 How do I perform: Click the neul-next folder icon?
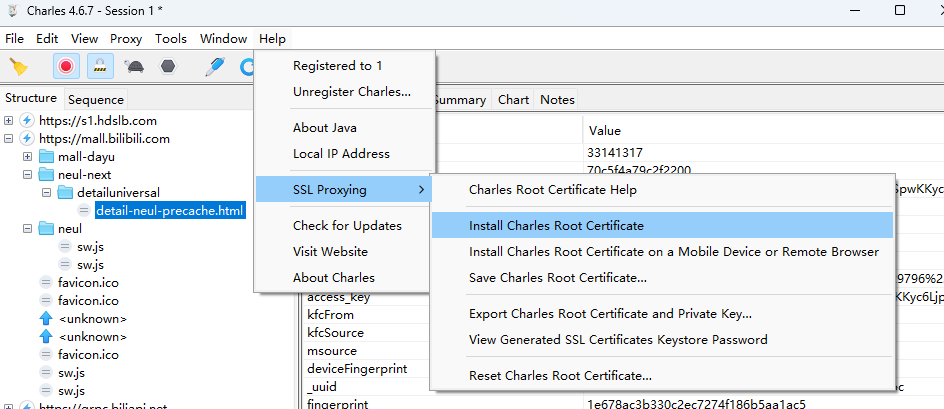[x=46, y=175]
